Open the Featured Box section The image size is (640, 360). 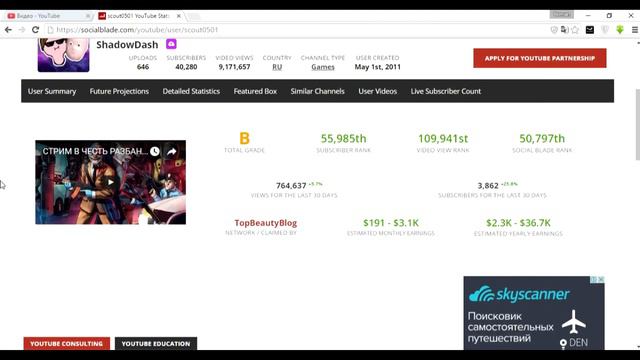click(x=255, y=91)
